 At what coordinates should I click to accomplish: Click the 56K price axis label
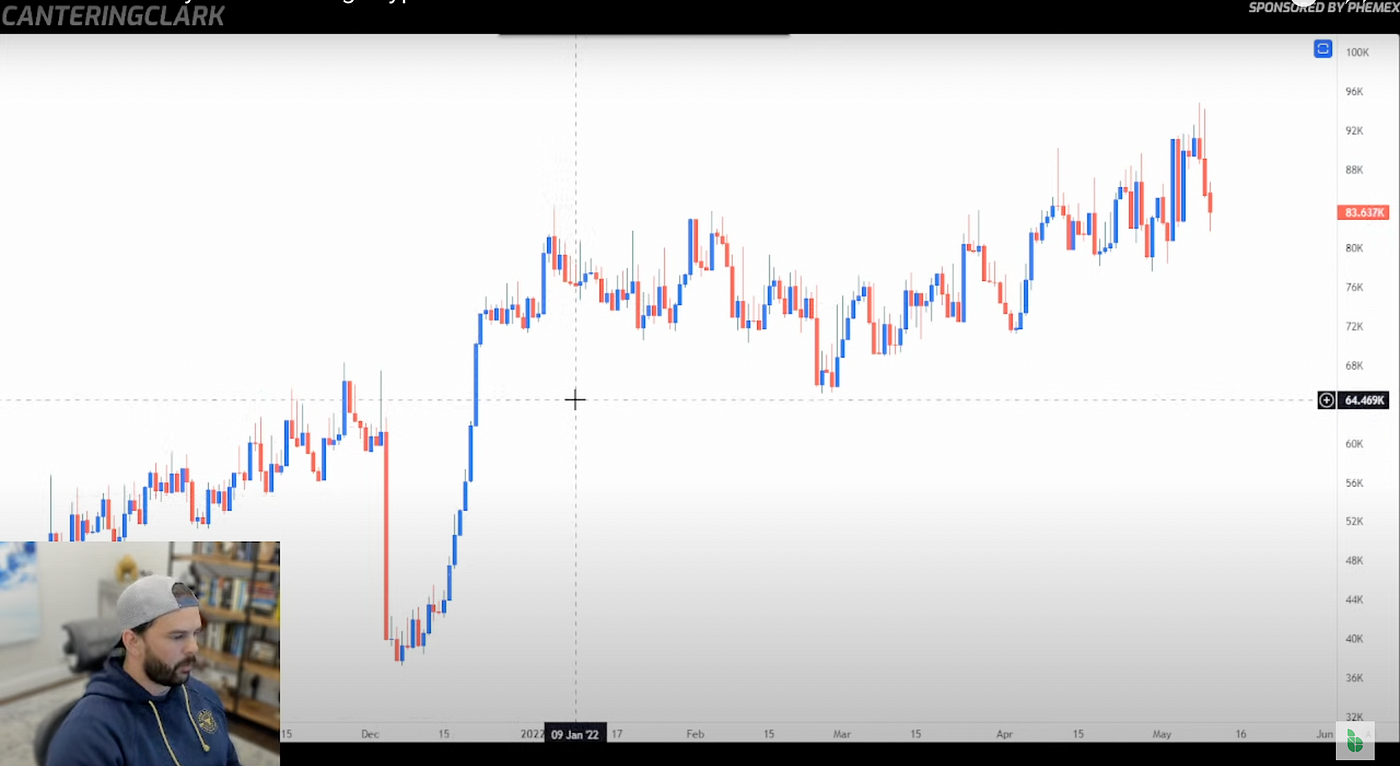(x=1354, y=482)
